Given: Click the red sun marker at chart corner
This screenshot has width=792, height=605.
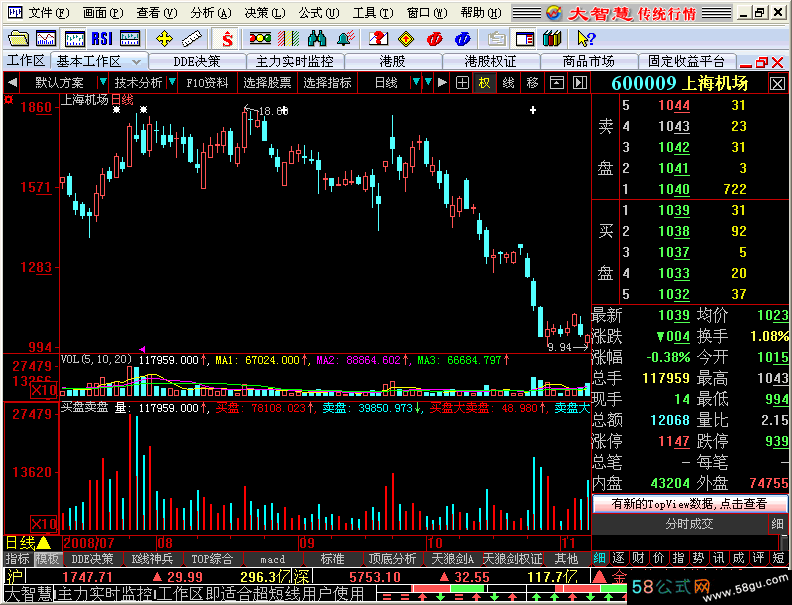Looking at the screenshot, I should coord(9,99).
